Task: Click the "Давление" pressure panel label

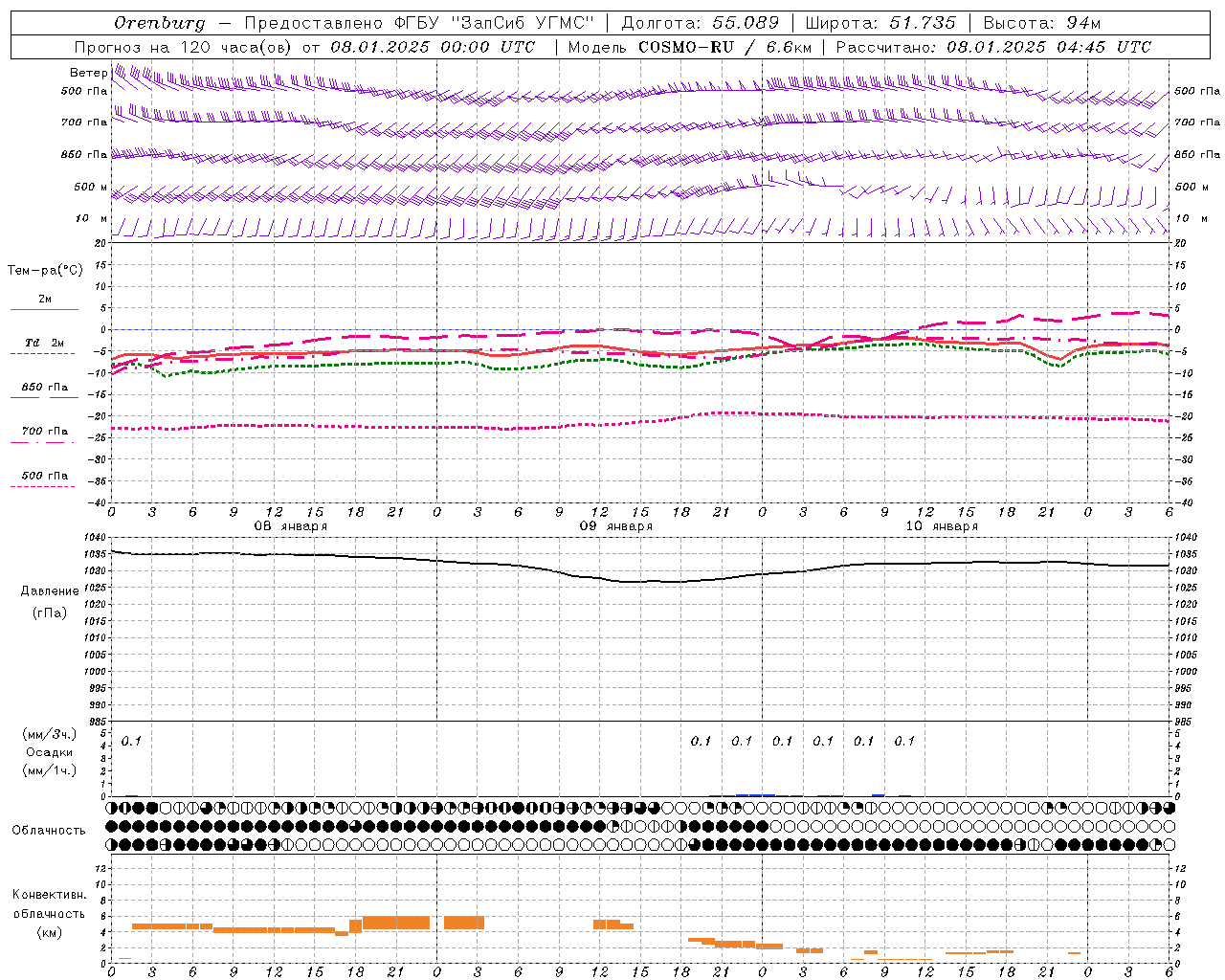Action: pos(50,591)
